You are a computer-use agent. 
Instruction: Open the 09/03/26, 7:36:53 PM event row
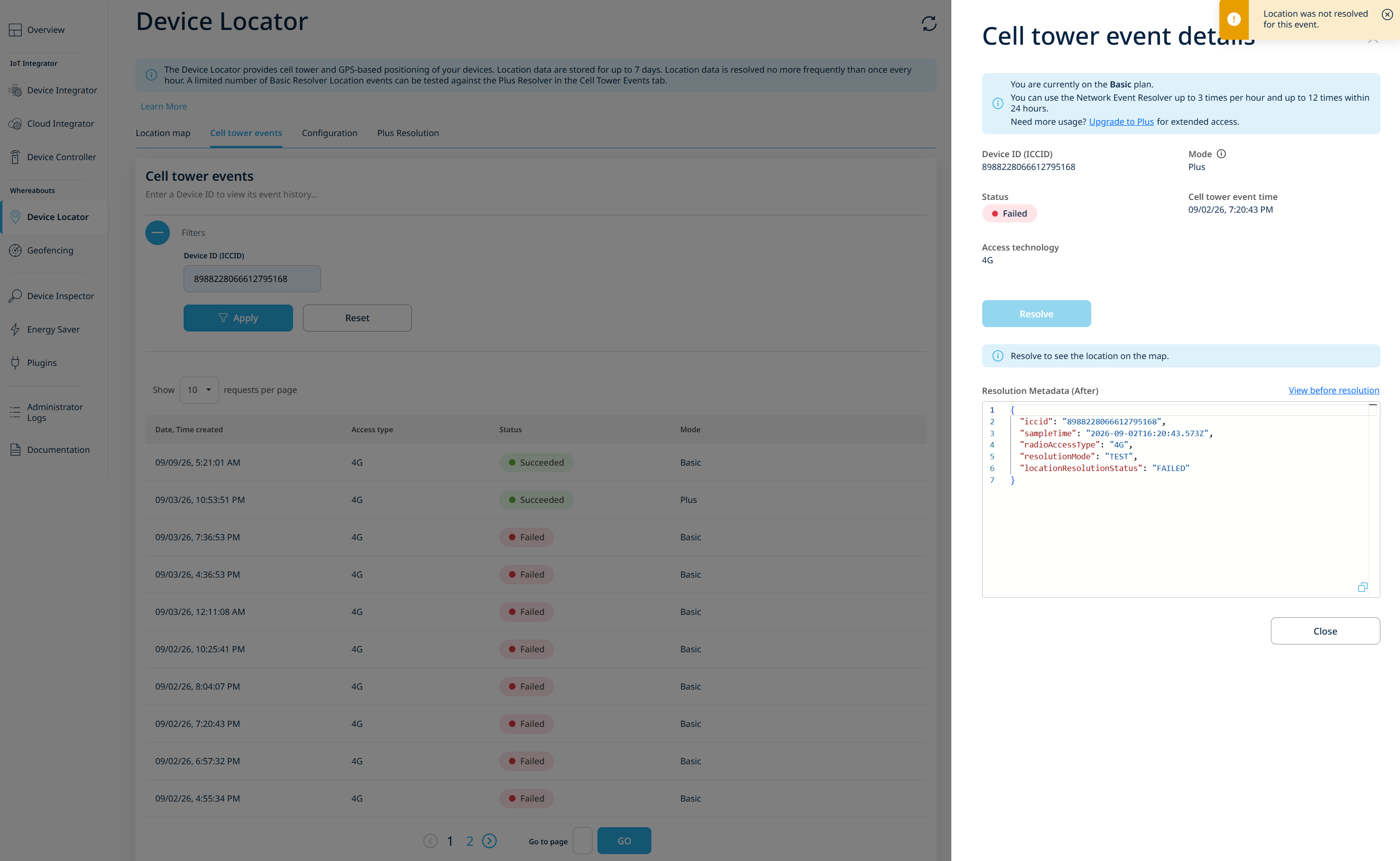coord(536,537)
